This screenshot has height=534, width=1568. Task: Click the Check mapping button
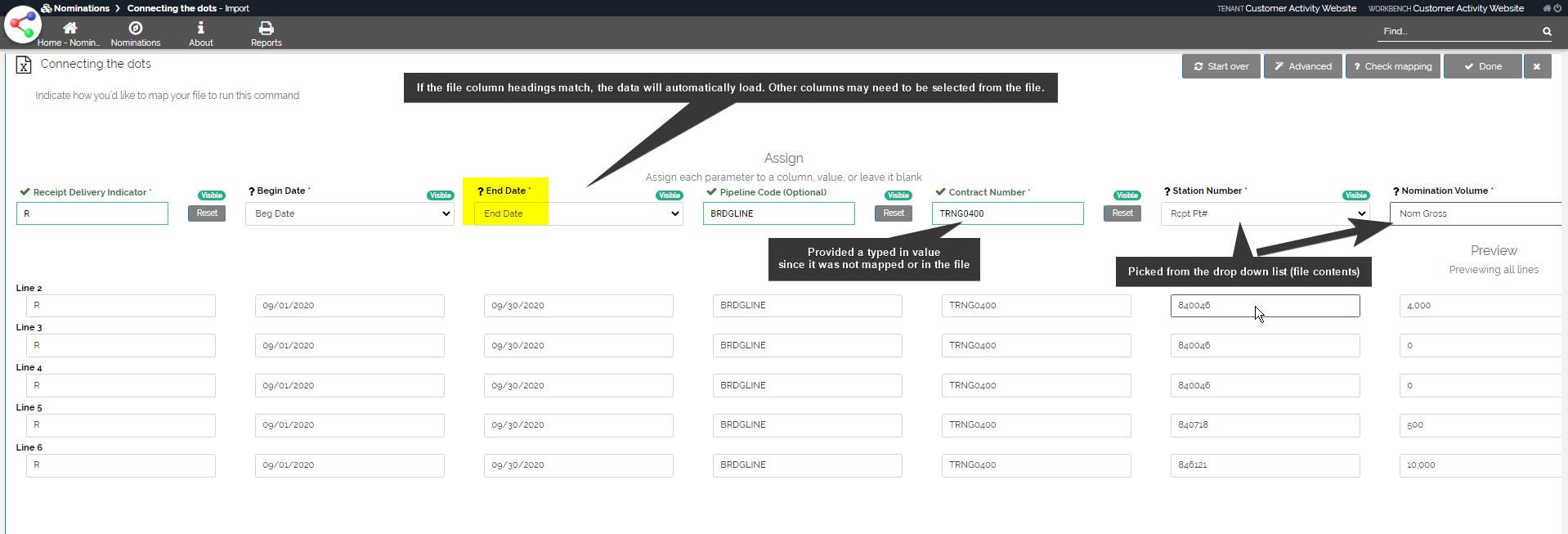[x=1392, y=66]
